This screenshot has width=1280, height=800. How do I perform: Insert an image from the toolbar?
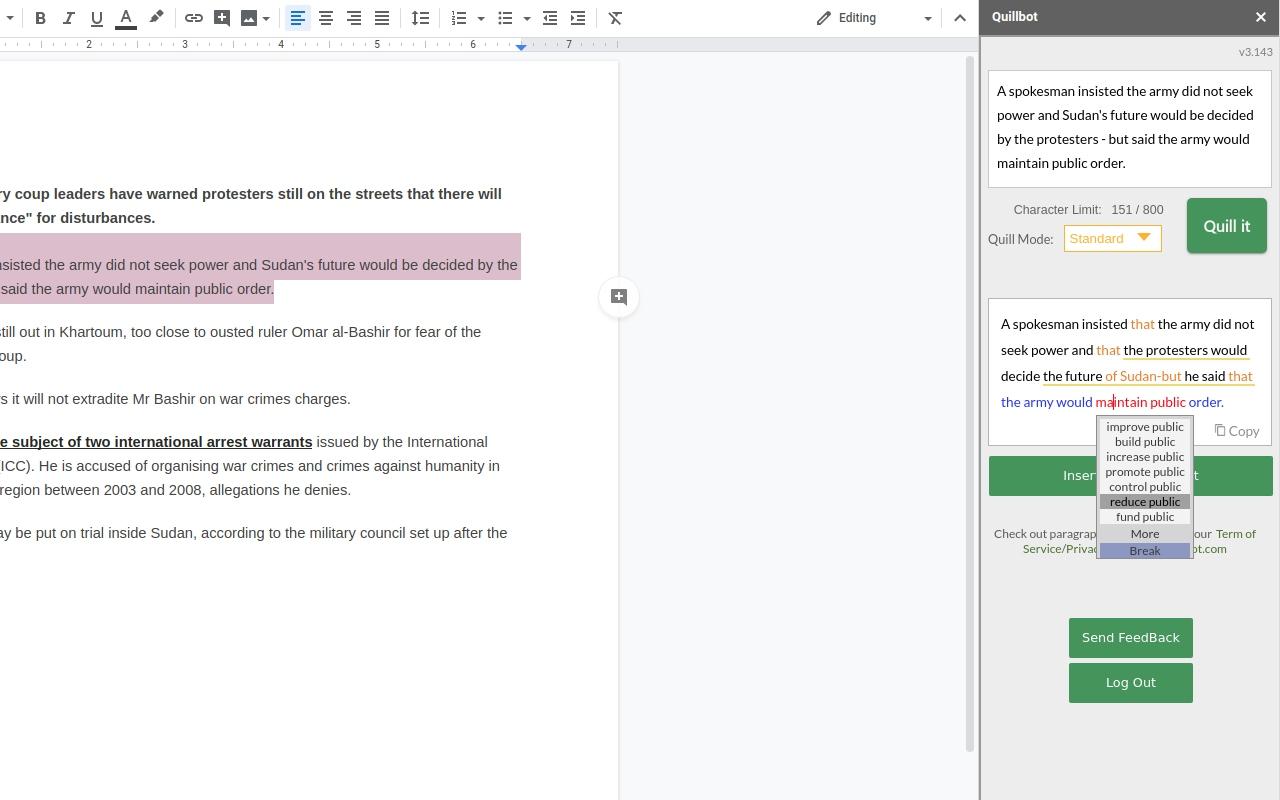(x=249, y=18)
